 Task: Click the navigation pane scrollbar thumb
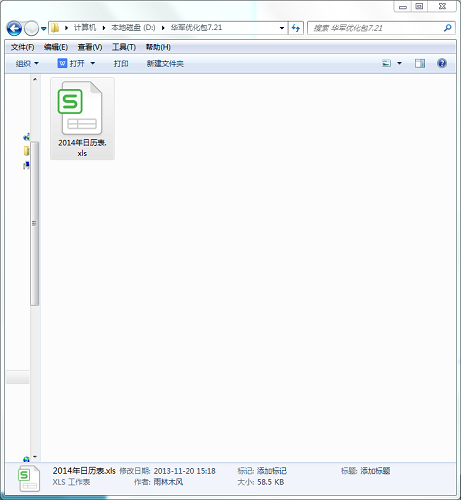35,223
